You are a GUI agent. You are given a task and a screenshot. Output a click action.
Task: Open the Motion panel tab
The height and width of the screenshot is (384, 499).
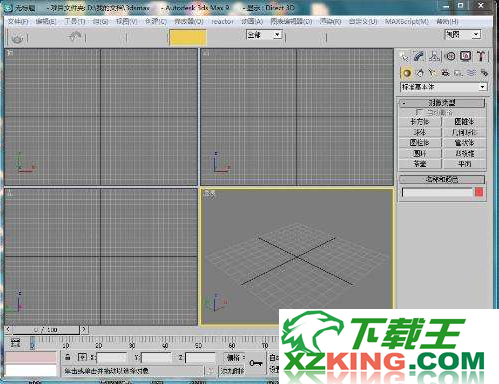[450, 56]
